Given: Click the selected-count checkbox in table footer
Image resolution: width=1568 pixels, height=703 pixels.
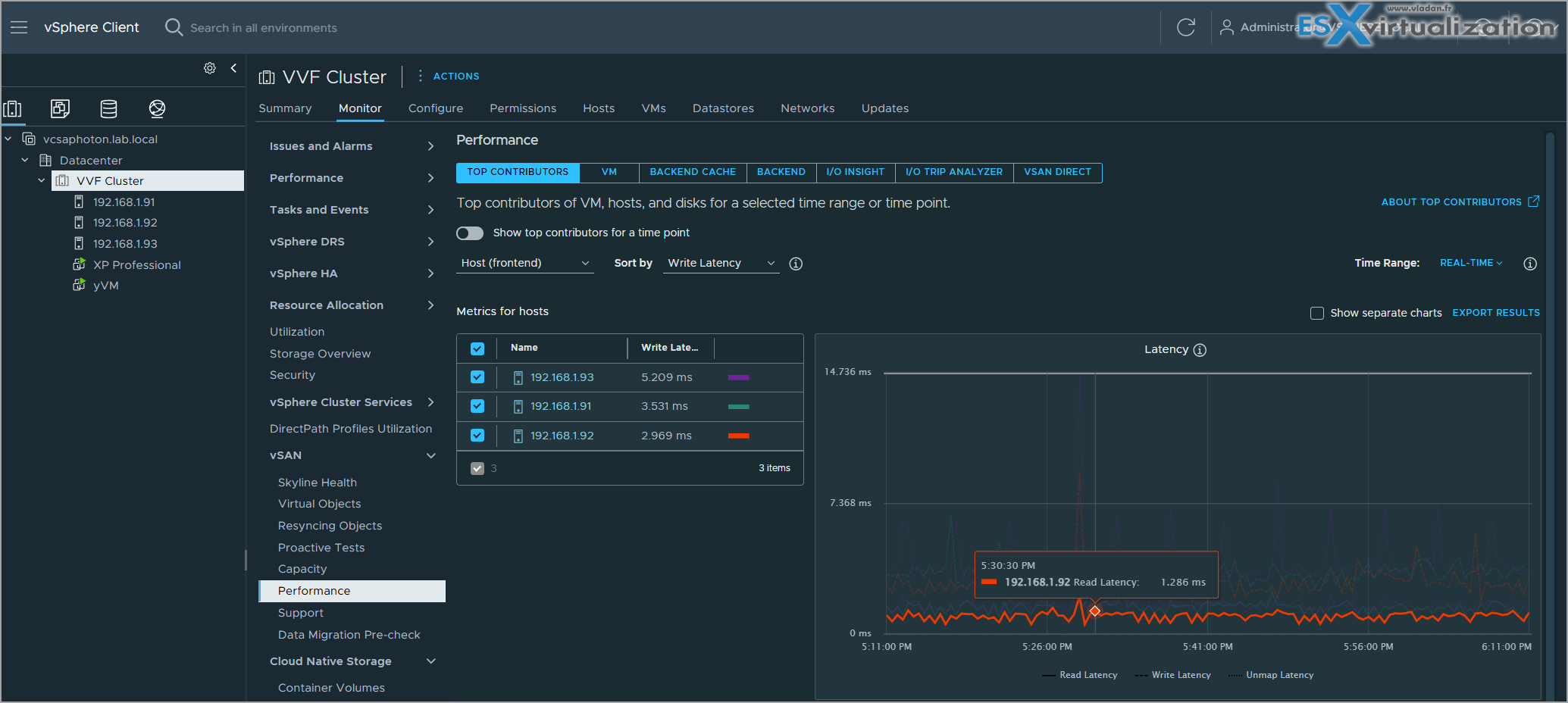Looking at the screenshot, I should pos(477,468).
